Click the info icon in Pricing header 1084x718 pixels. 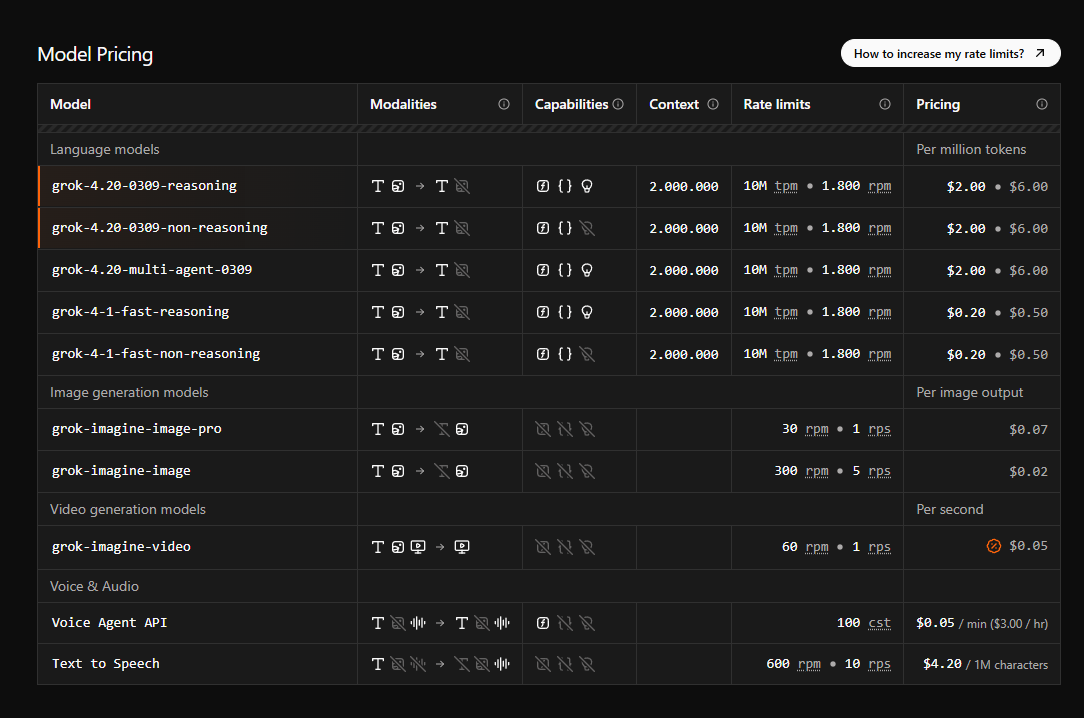(1042, 104)
